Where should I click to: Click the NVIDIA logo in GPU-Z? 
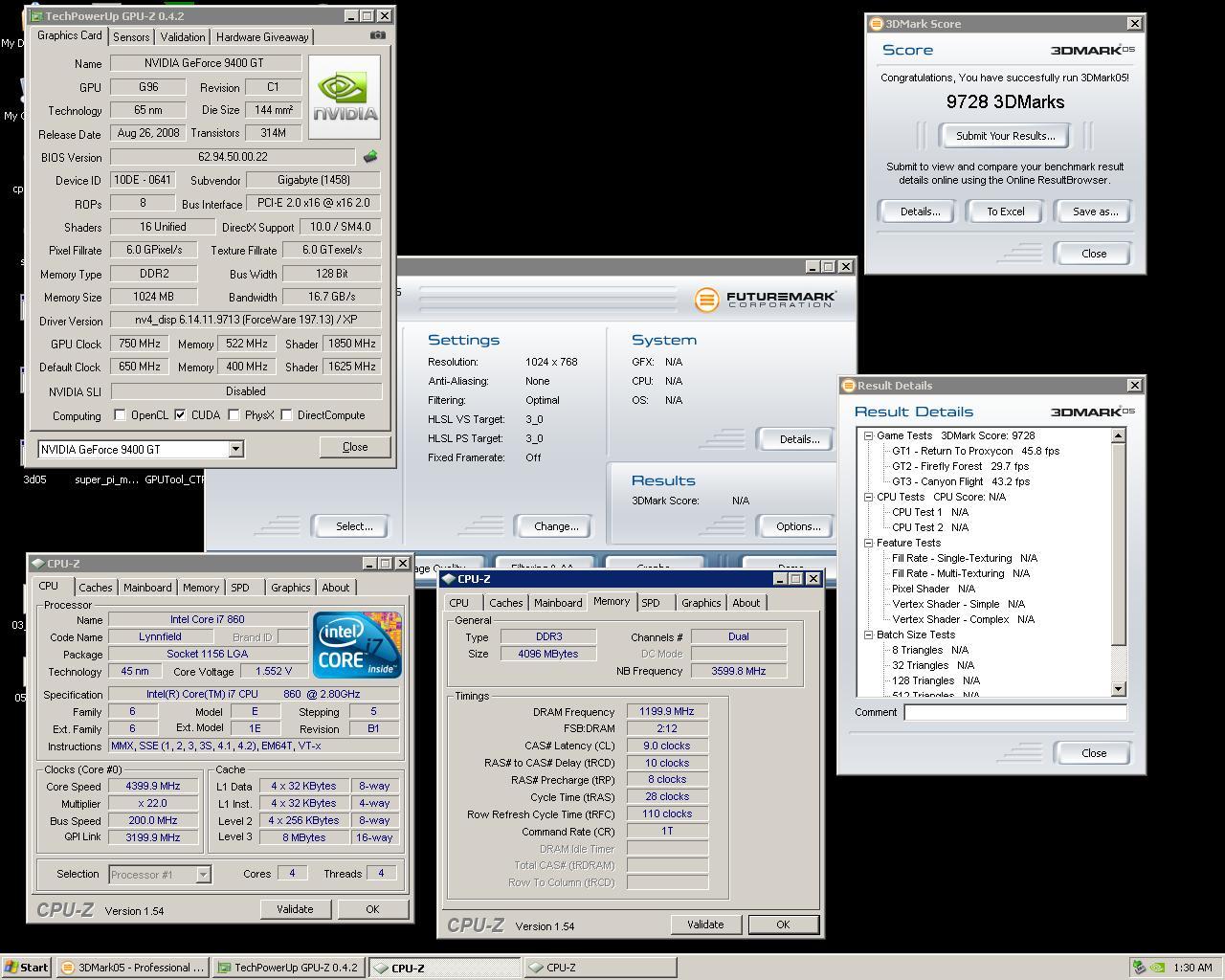[345, 98]
